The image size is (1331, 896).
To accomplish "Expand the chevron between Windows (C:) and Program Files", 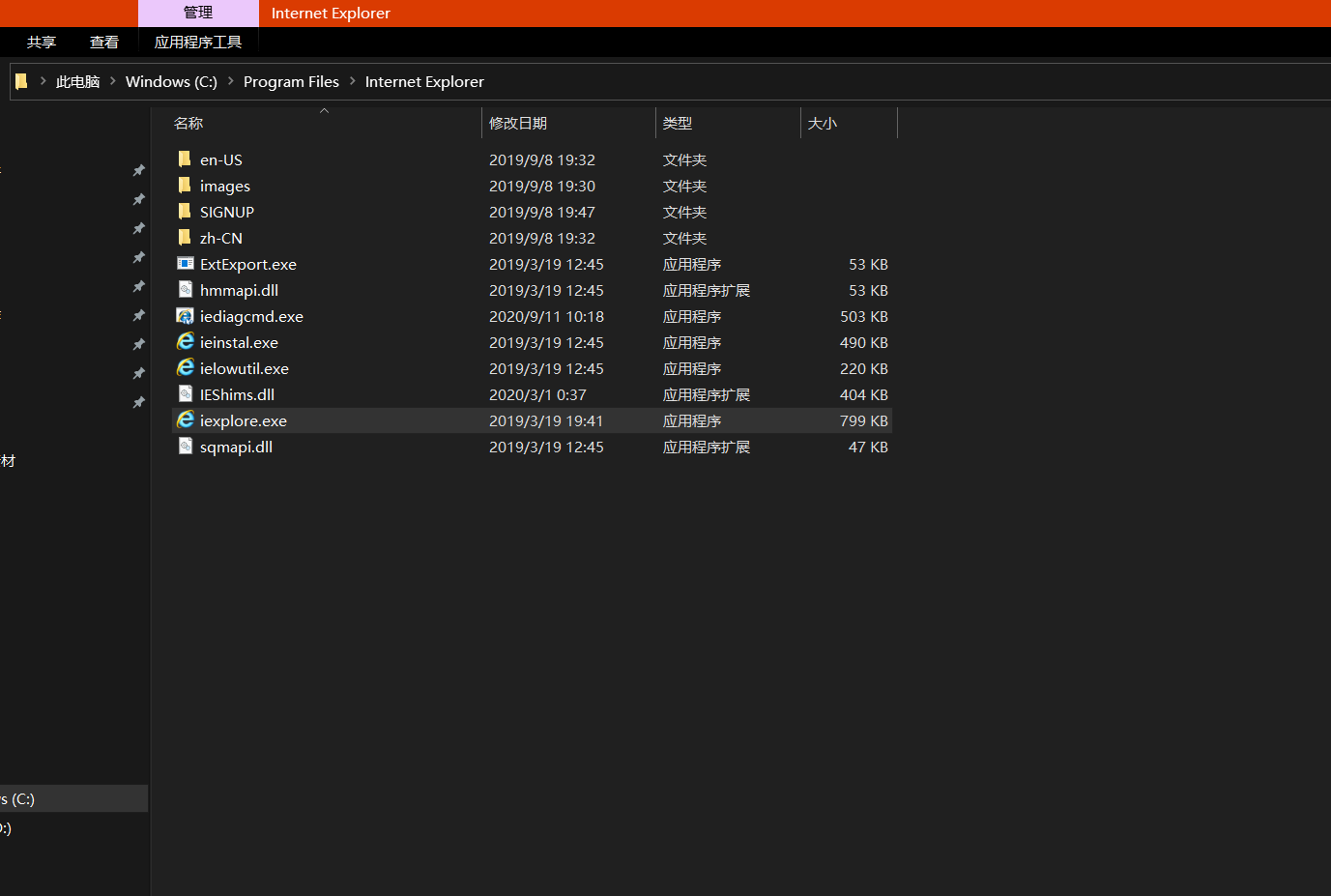I will pyautogui.click(x=231, y=81).
